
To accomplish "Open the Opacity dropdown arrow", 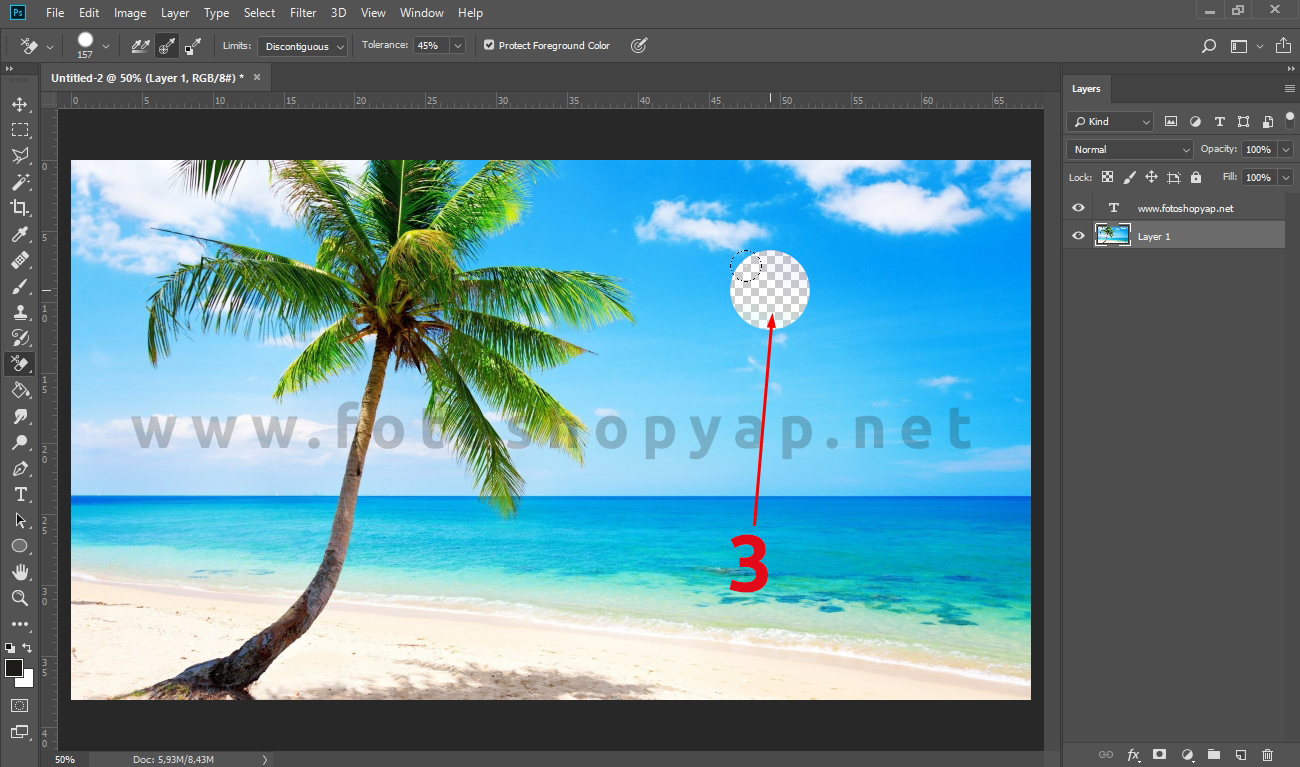I will (x=1286, y=149).
